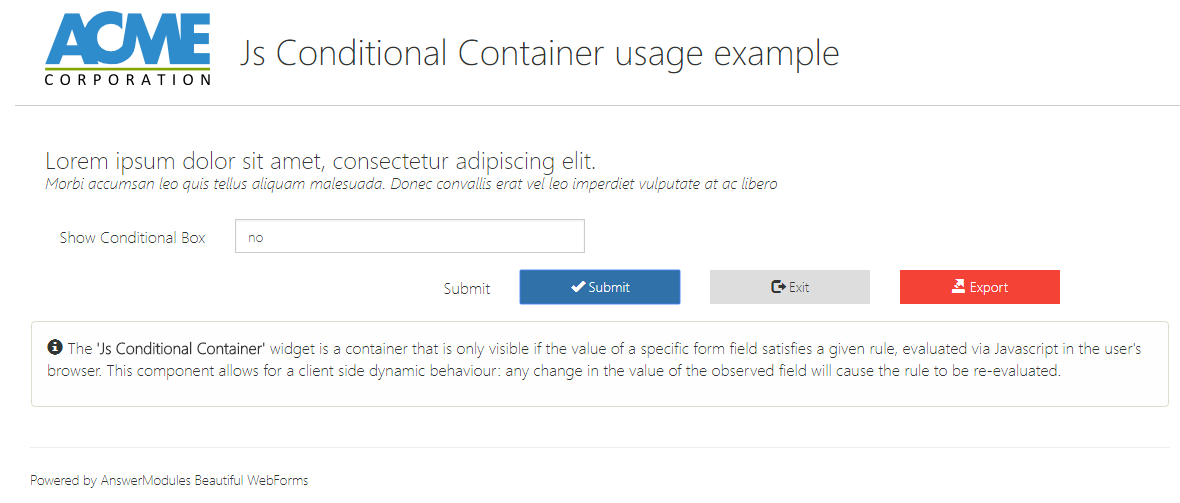Click the italic 'Morbi accumsan' subtitle text
This screenshot has width=1180, height=503.
click(x=411, y=184)
